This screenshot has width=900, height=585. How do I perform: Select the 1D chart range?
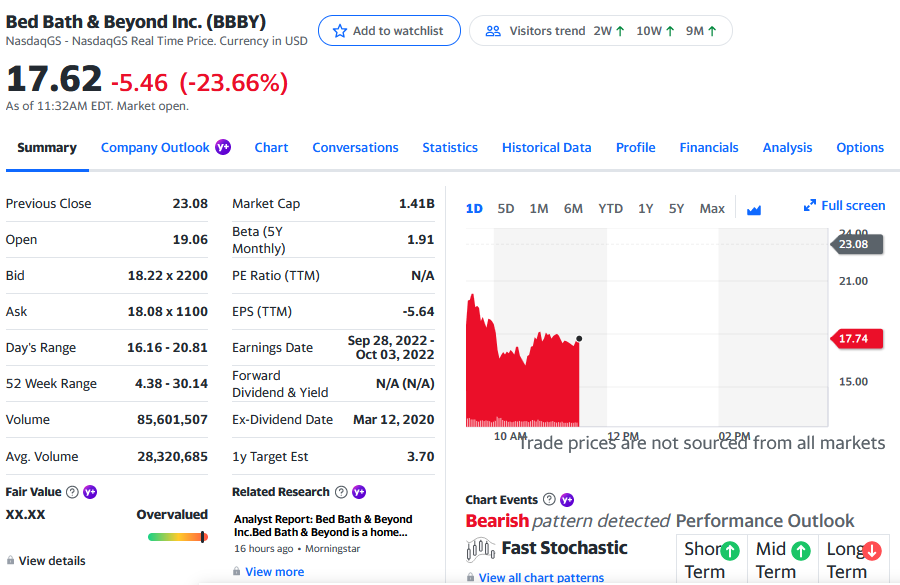(x=474, y=208)
